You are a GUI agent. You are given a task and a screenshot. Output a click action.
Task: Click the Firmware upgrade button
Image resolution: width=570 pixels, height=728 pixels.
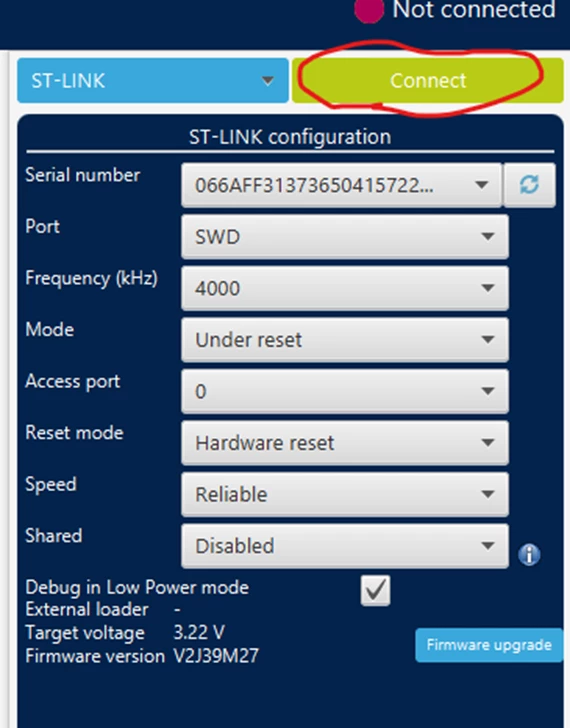click(489, 645)
